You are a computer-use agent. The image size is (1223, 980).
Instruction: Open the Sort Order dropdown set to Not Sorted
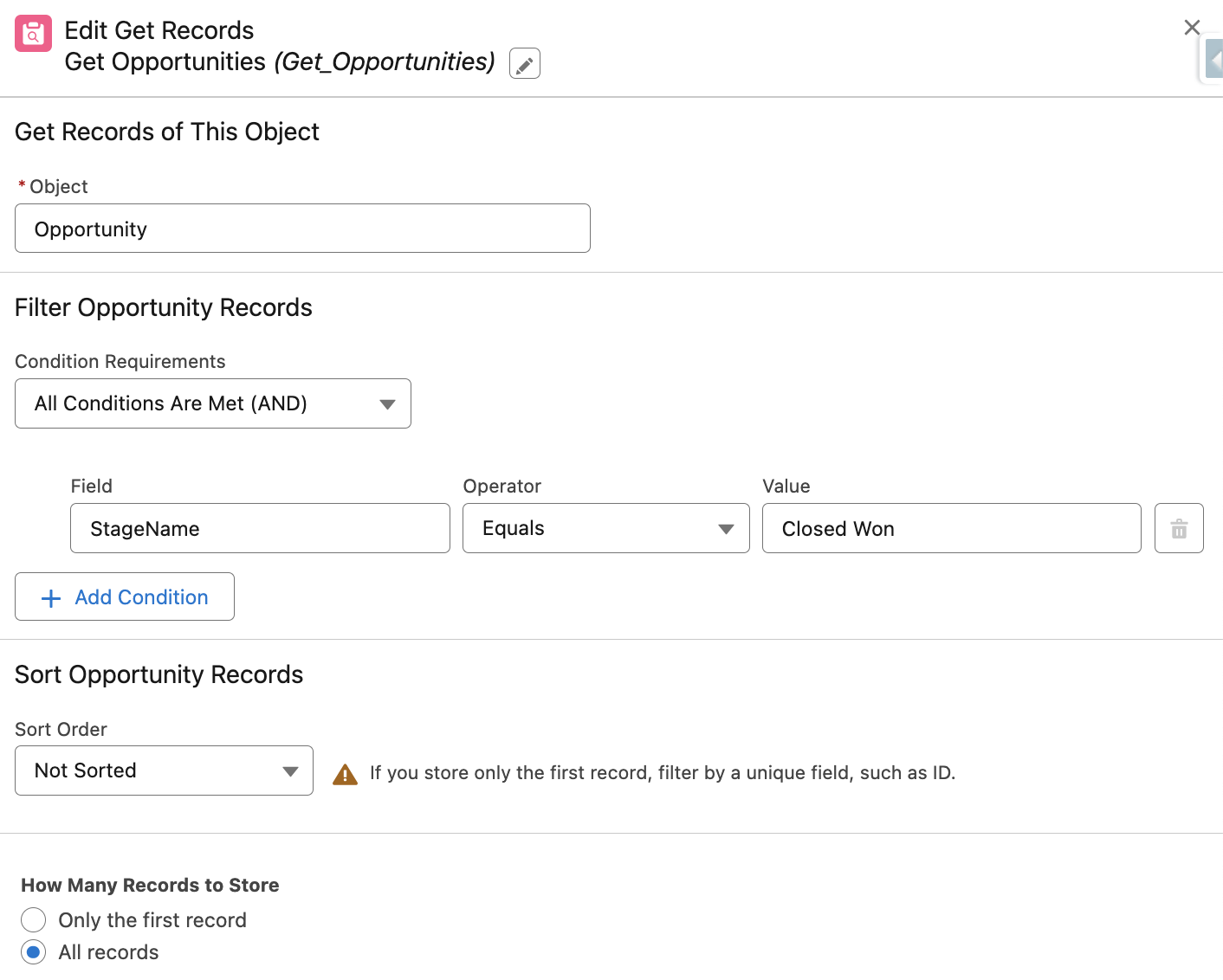164,770
